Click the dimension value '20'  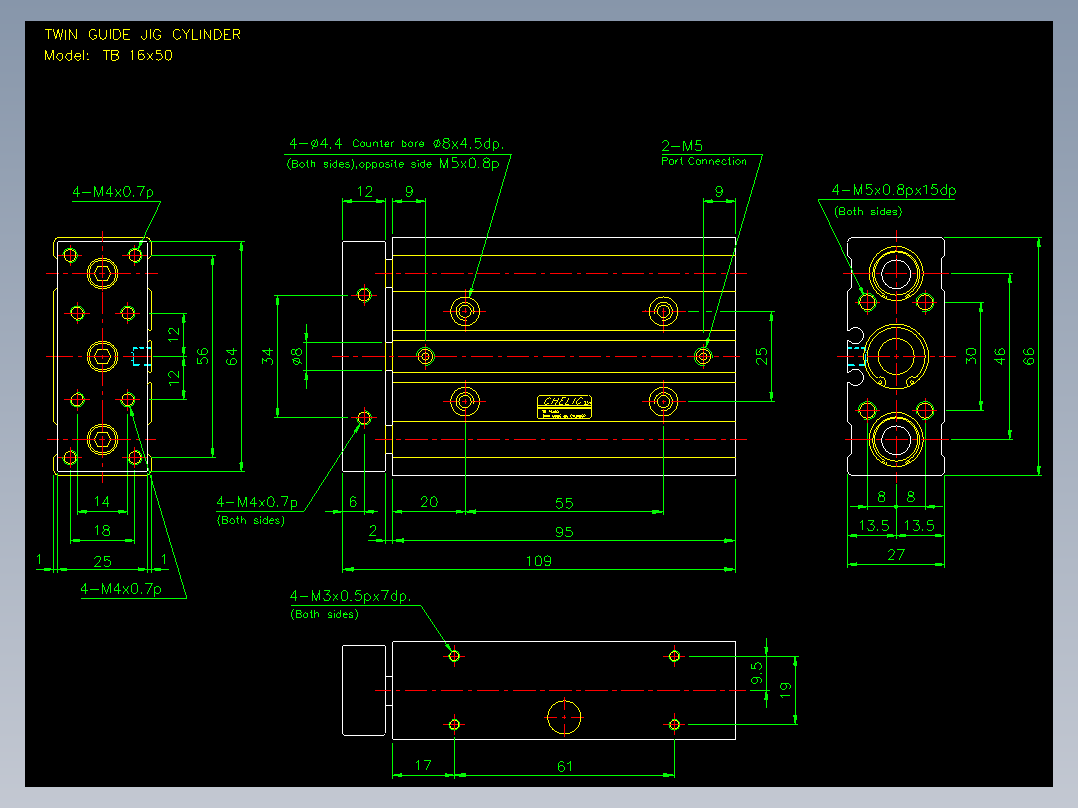[429, 502]
